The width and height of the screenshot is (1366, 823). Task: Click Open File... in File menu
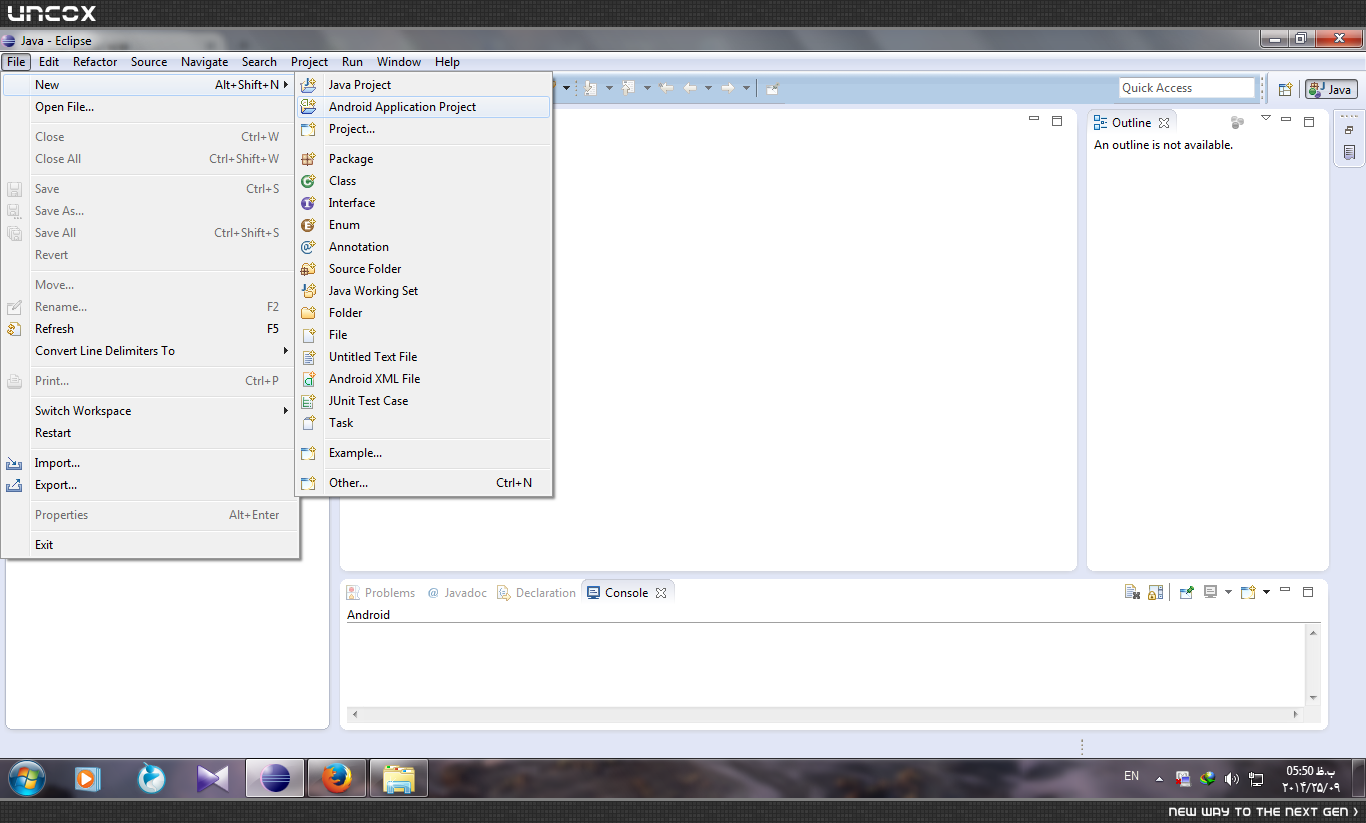pyautogui.click(x=150, y=107)
